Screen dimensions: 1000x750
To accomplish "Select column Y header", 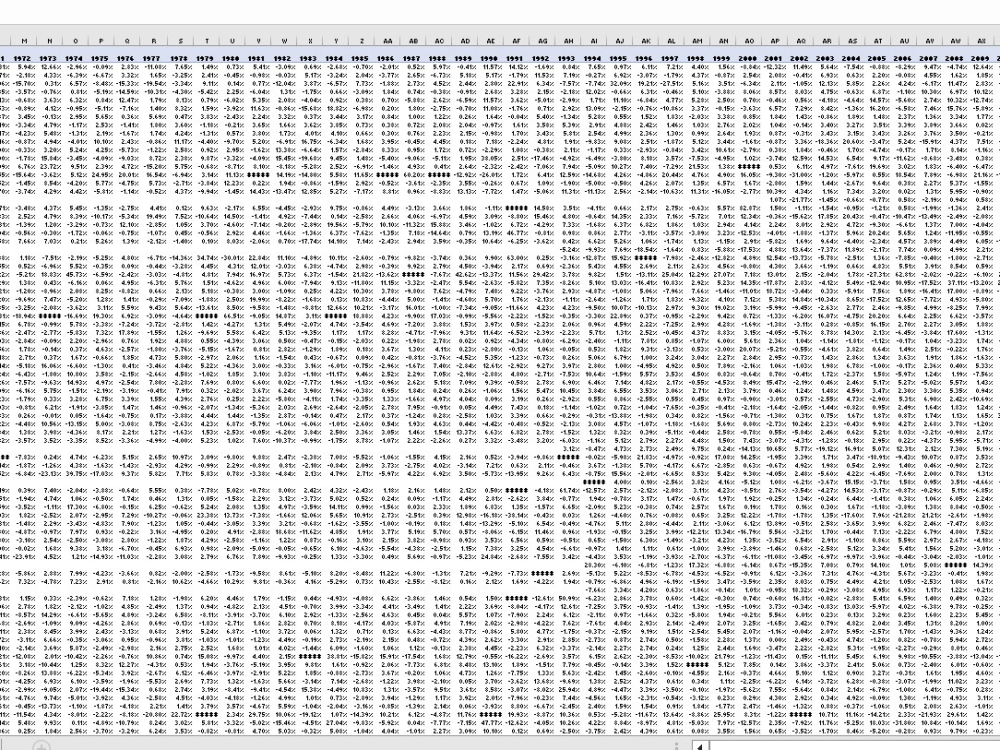I will pyautogui.click(x=335, y=41).
